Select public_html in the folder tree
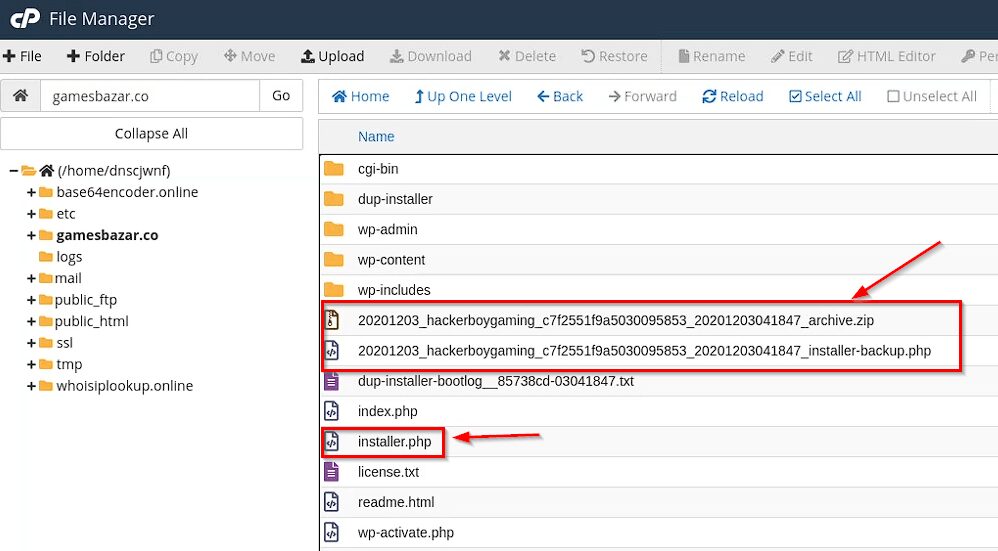This screenshot has height=551, width=998. 92,321
